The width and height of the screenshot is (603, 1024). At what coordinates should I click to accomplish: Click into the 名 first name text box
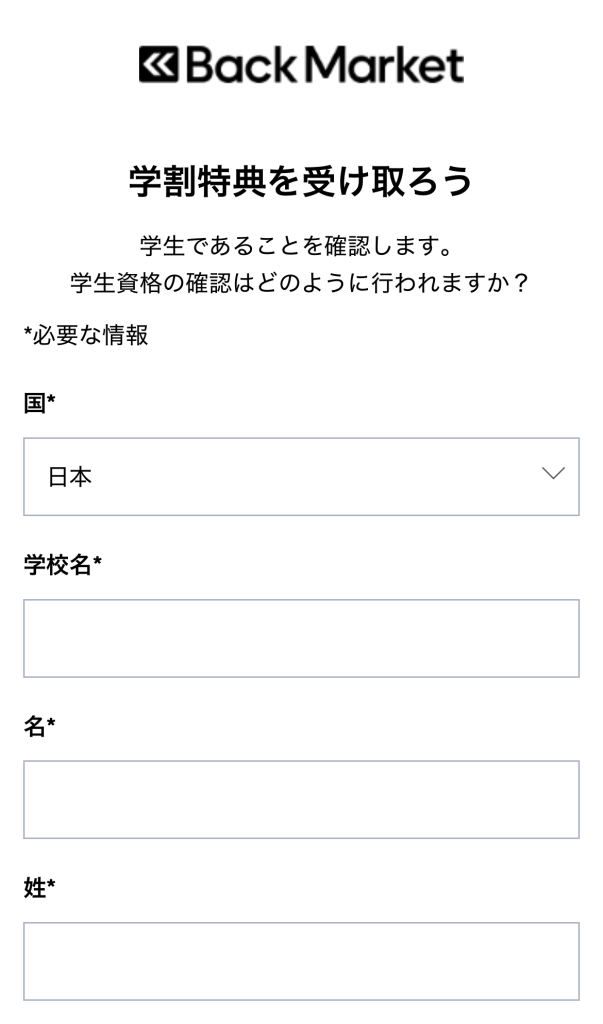pos(300,799)
